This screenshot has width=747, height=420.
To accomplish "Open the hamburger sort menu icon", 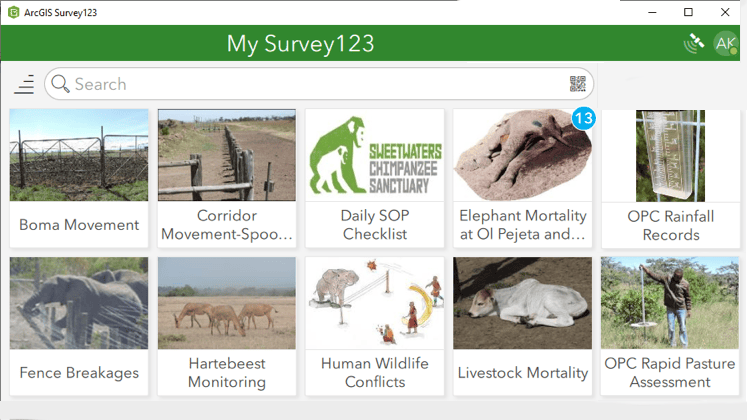I will 25,84.
